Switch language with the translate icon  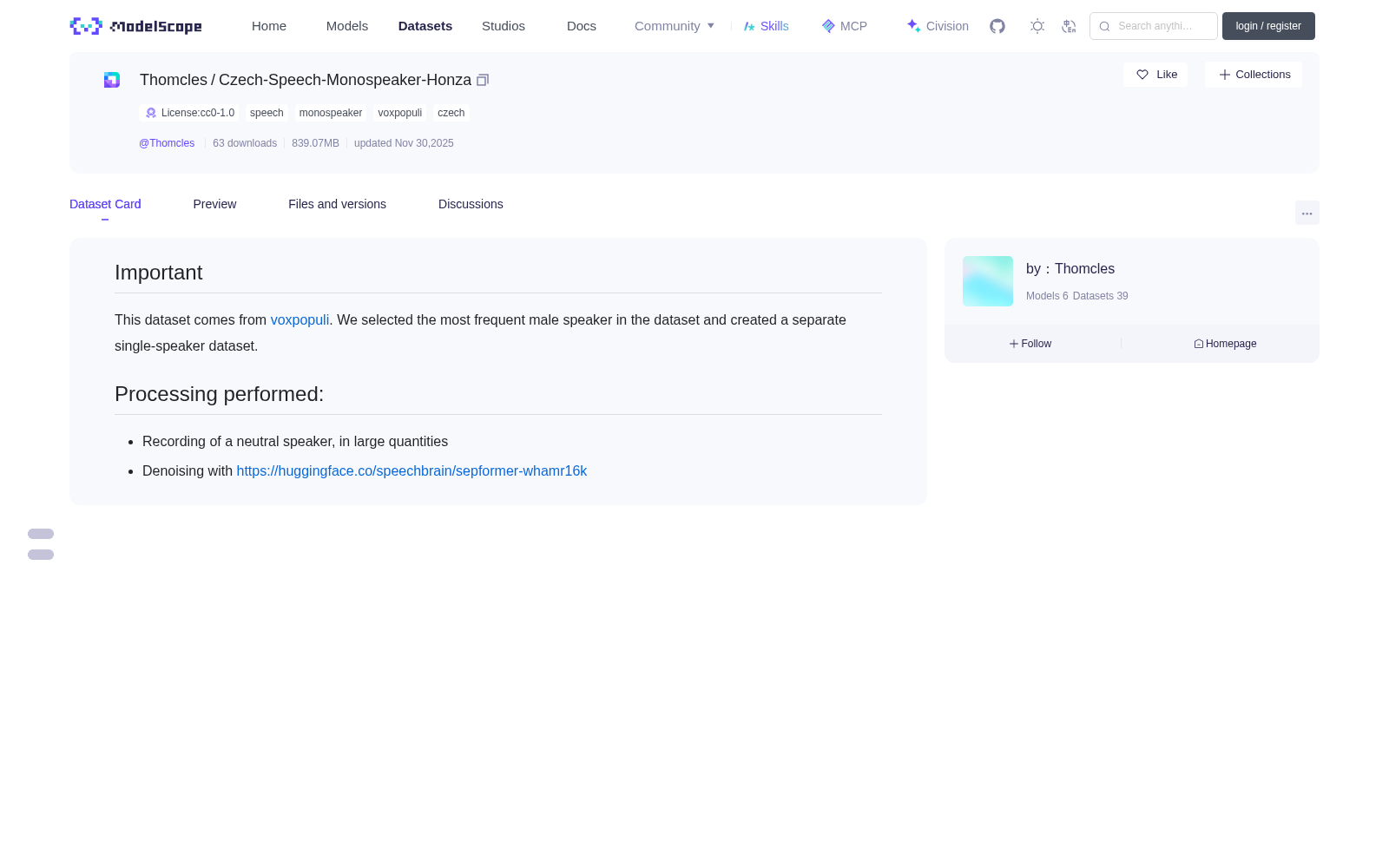1069,26
